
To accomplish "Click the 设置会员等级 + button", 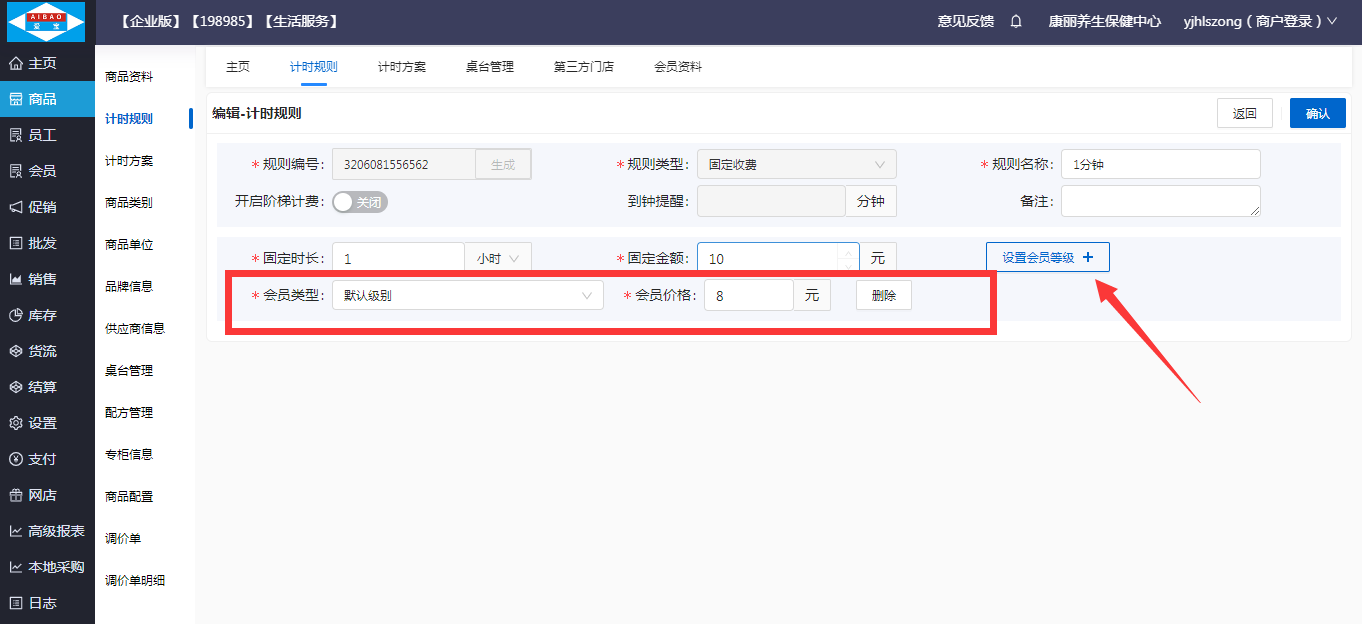I will (x=1048, y=257).
